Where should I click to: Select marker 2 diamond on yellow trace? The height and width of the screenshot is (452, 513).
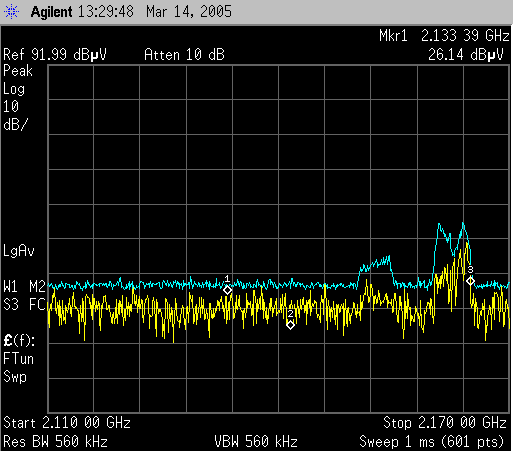coord(290,325)
